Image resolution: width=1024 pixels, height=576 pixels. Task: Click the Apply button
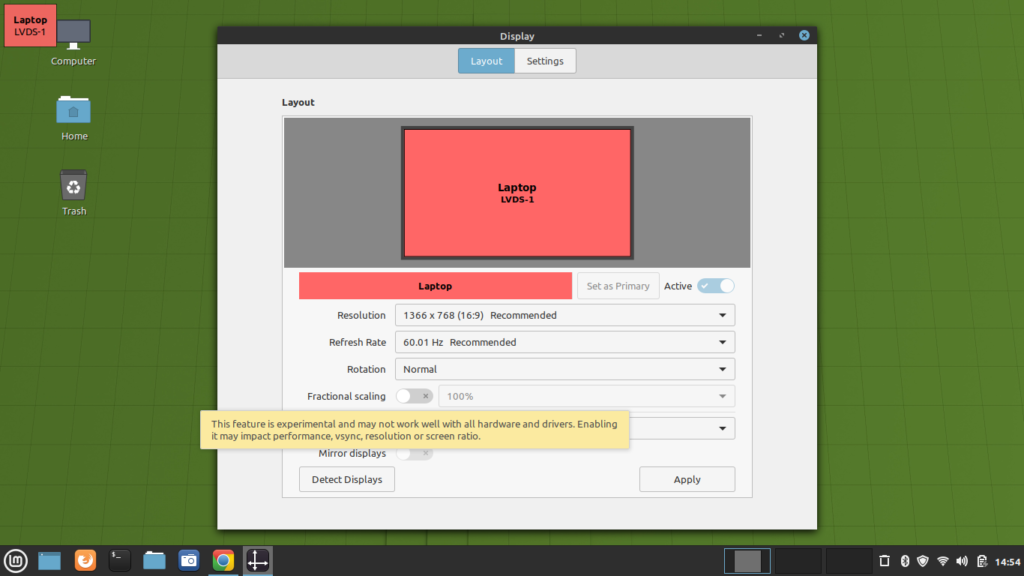(687, 480)
